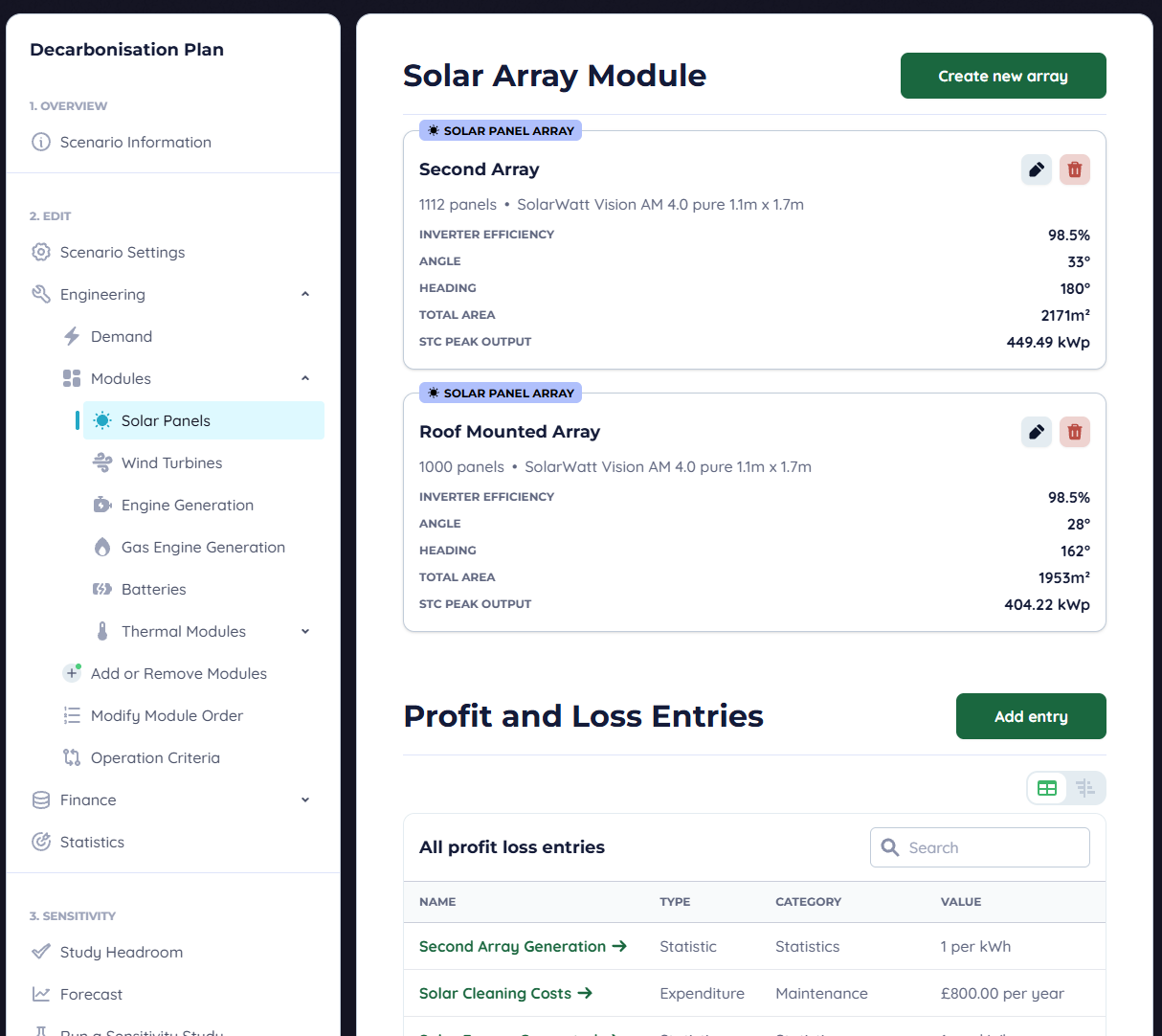Expand the Finance section

click(304, 800)
